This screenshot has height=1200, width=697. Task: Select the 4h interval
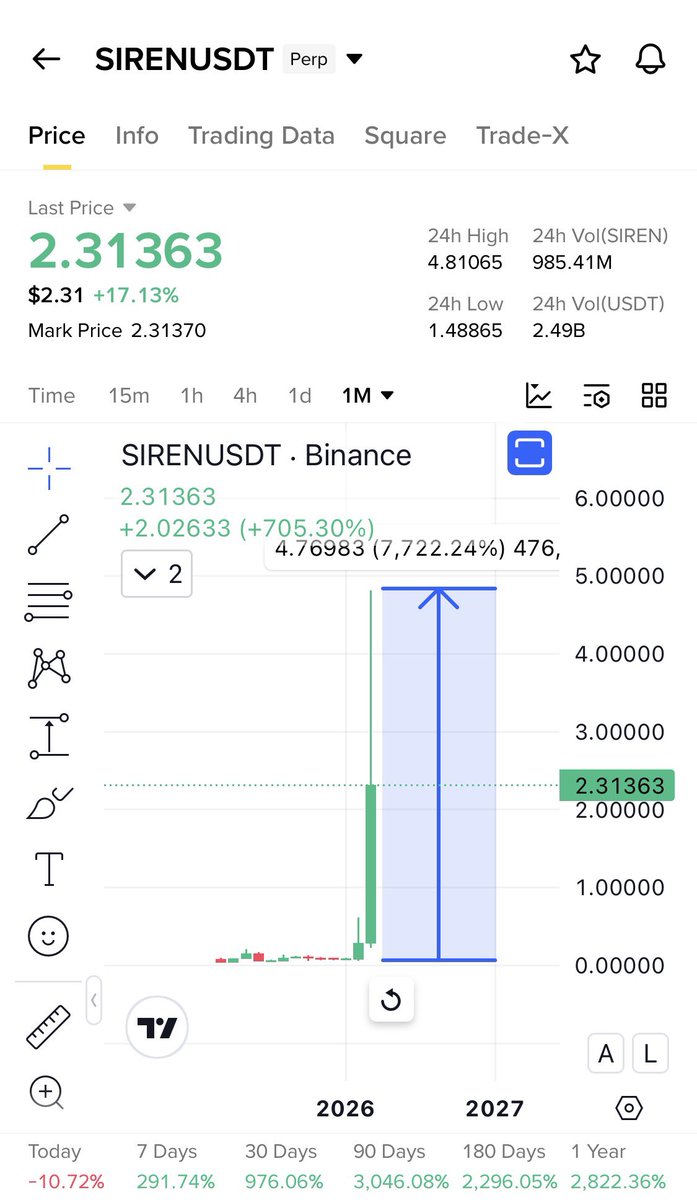coord(245,395)
